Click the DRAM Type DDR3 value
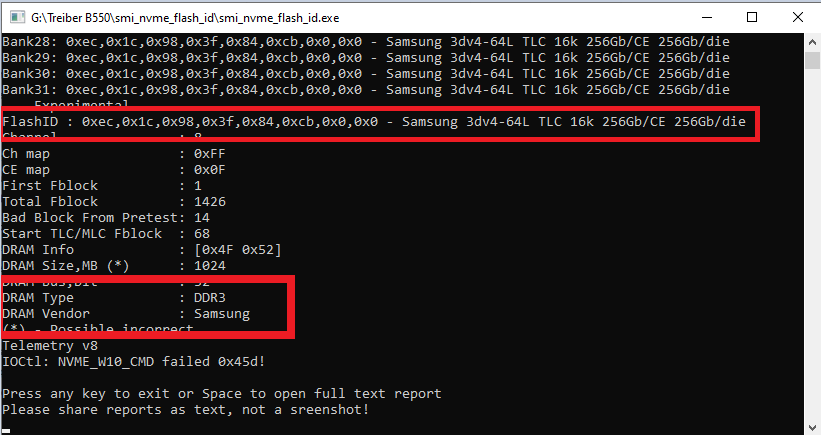Image resolution: width=821 pixels, height=435 pixels. tap(209, 298)
